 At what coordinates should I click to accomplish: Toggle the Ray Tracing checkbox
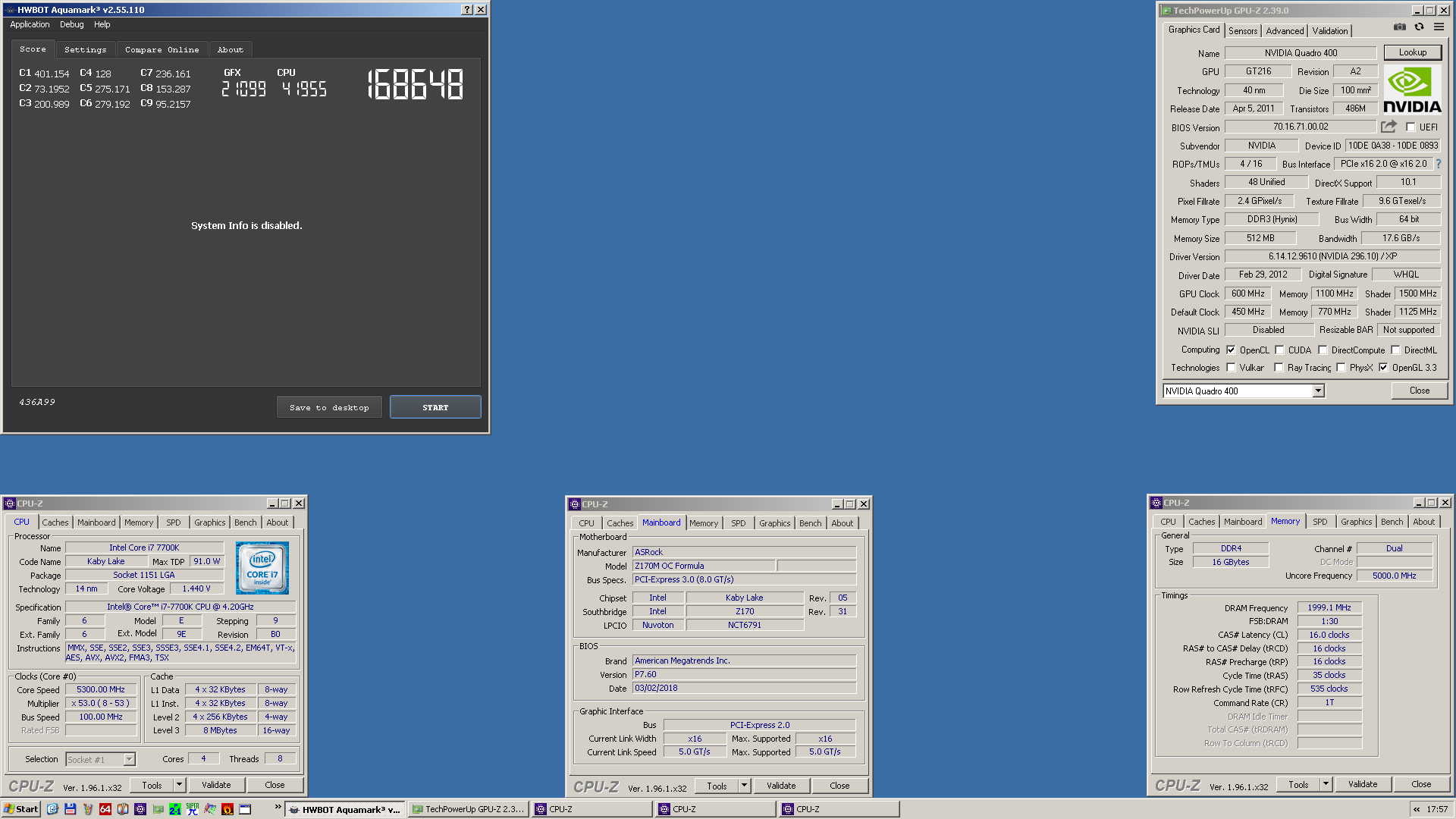click(1279, 368)
